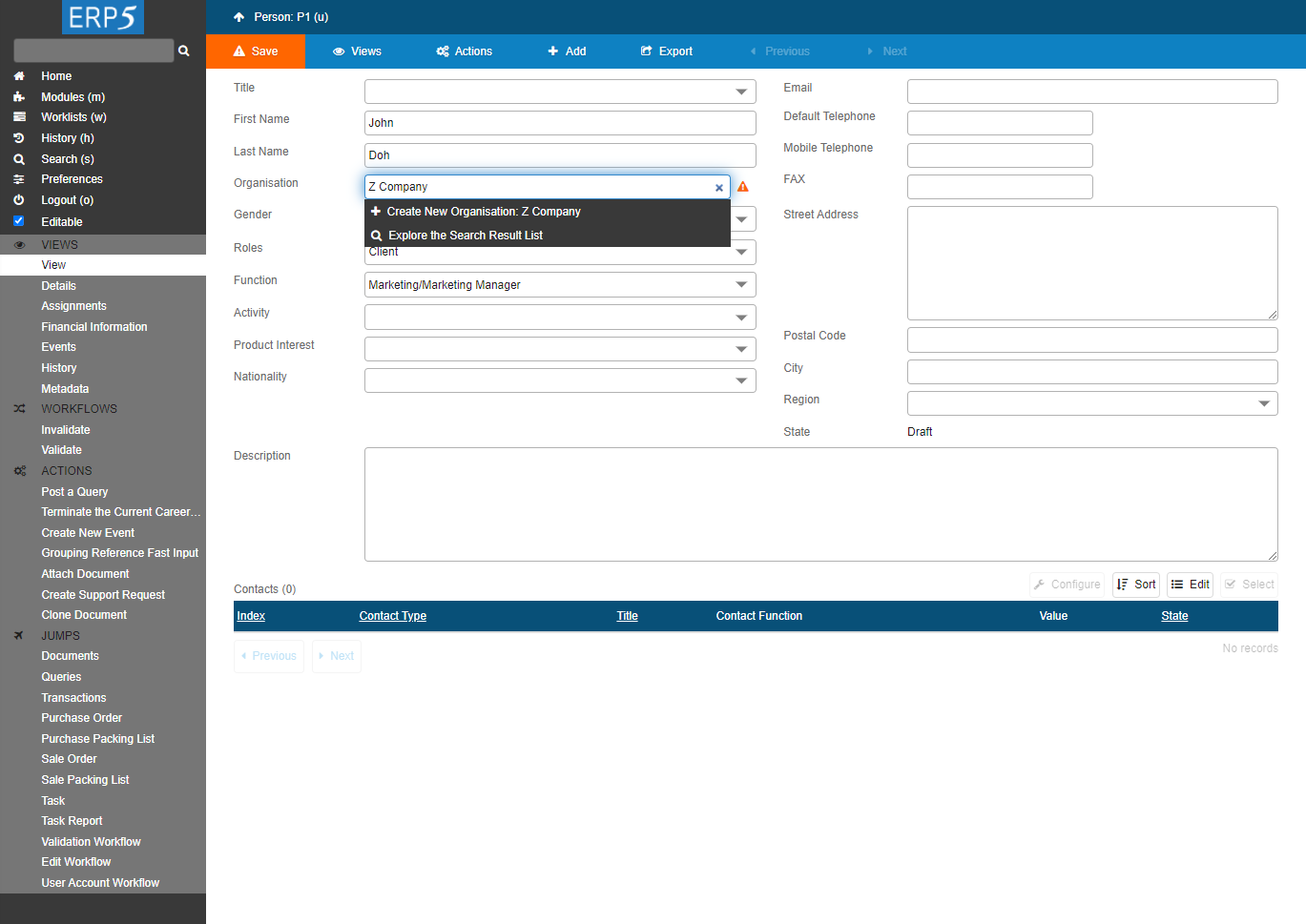Screen dimensions: 1306x924
Task: Choose Create New Organisation: Z Company
Action: click(548, 212)
